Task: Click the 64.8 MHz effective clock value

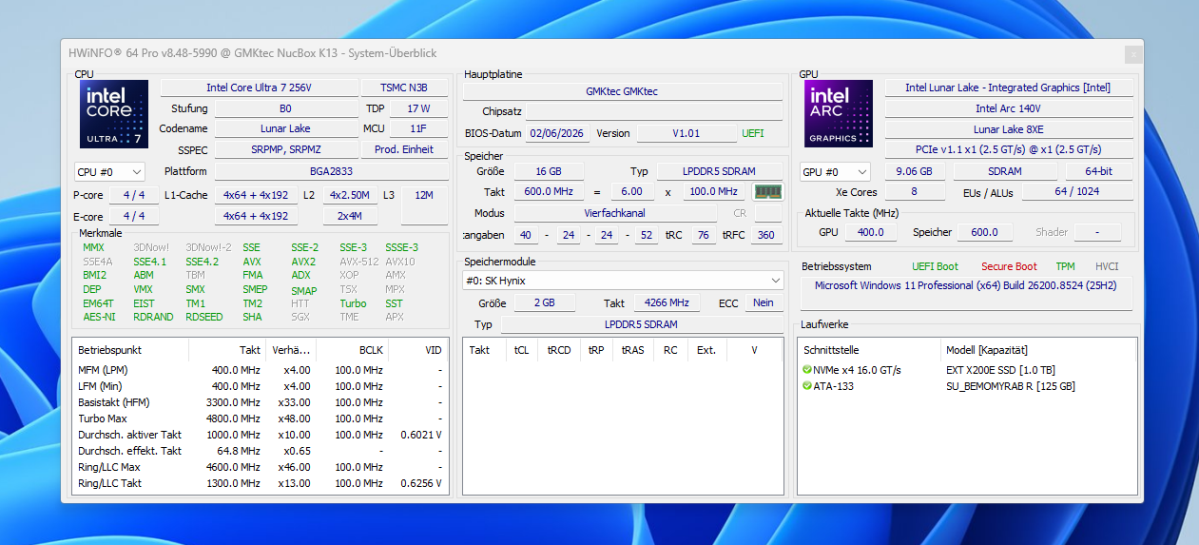Action: click(239, 451)
